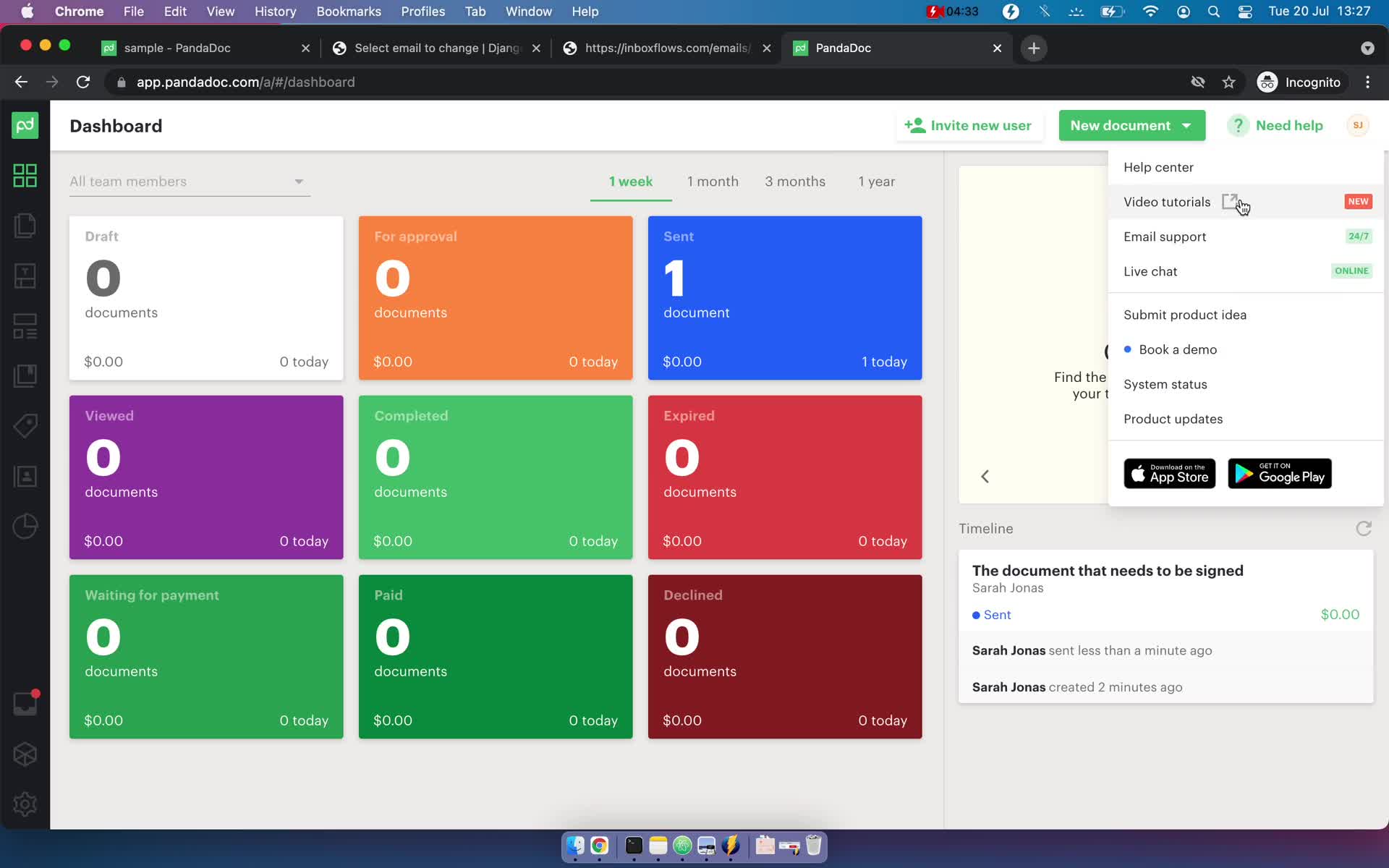The height and width of the screenshot is (868, 1389).
Task: Click the Timeline left navigation arrow
Action: (984, 476)
